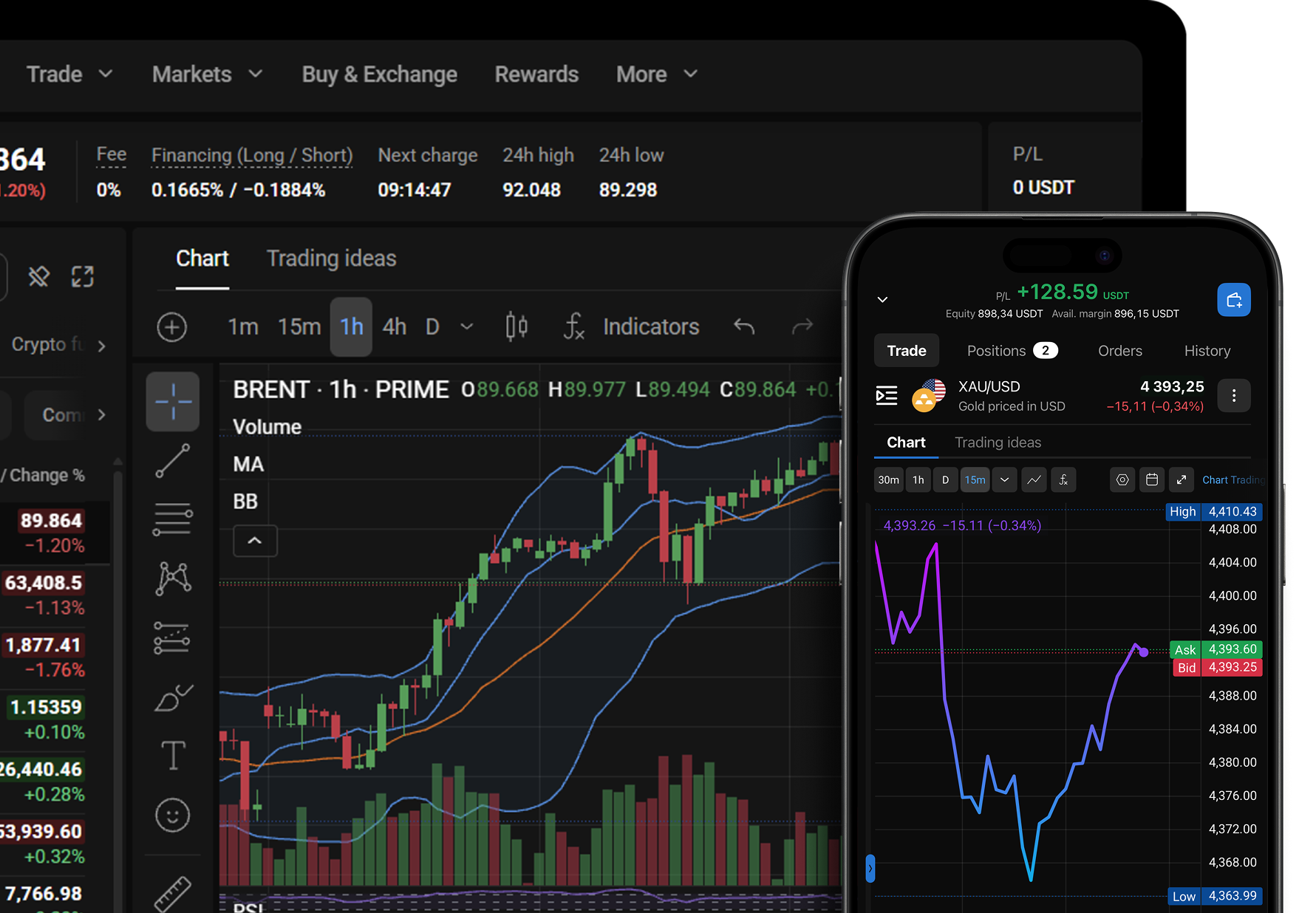Tap the blue side handle on phone chart

[870, 869]
